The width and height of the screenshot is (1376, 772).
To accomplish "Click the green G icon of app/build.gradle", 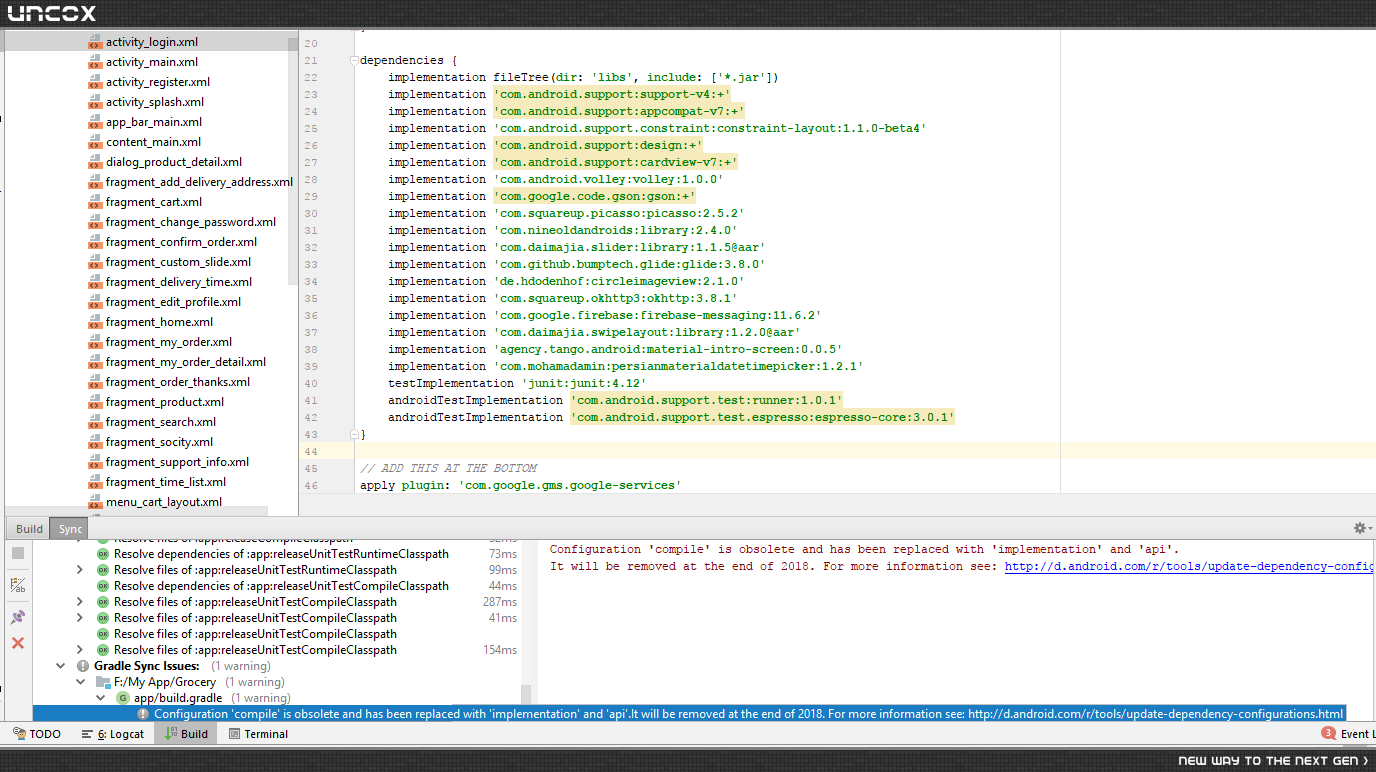I will [x=123, y=698].
